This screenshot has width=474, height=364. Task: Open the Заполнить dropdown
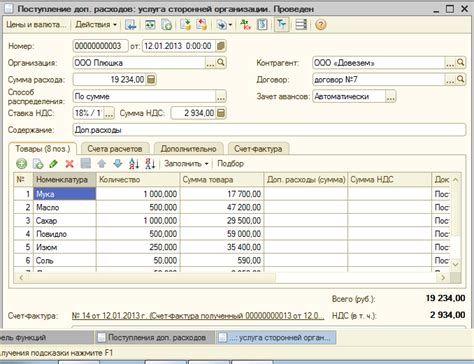(186, 164)
